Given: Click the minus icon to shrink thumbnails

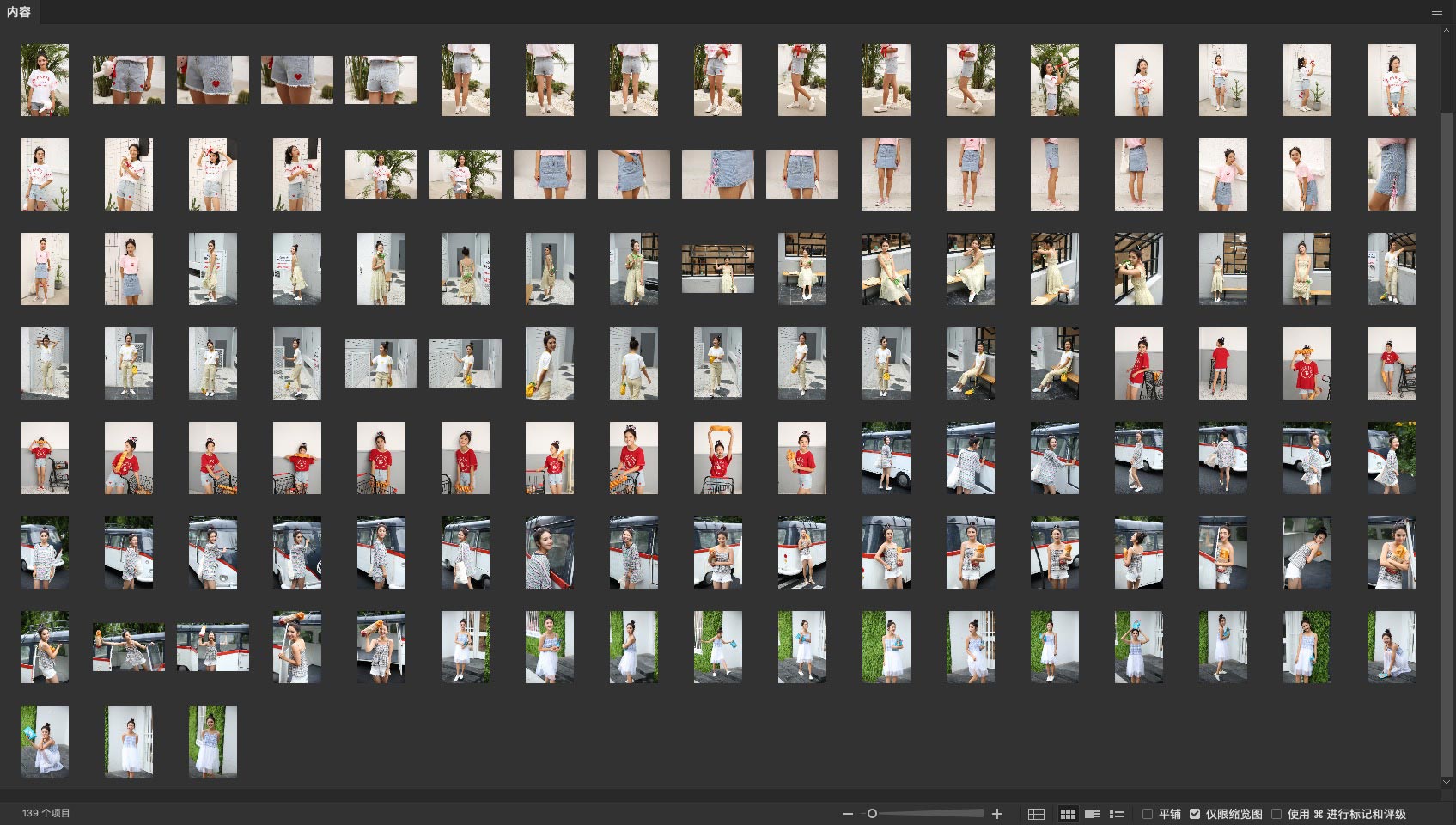Looking at the screenshot, I should [x=848, y=814].
